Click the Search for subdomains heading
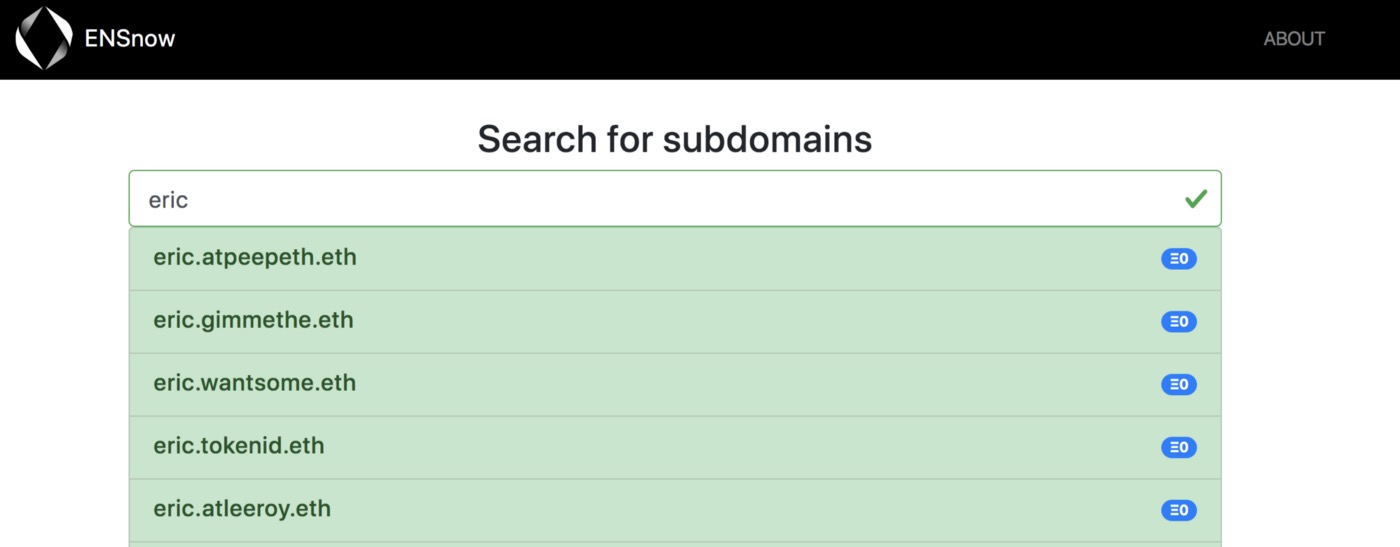Image resolution: width=1400 pixels, height=547 pixels. coord(675,139)
